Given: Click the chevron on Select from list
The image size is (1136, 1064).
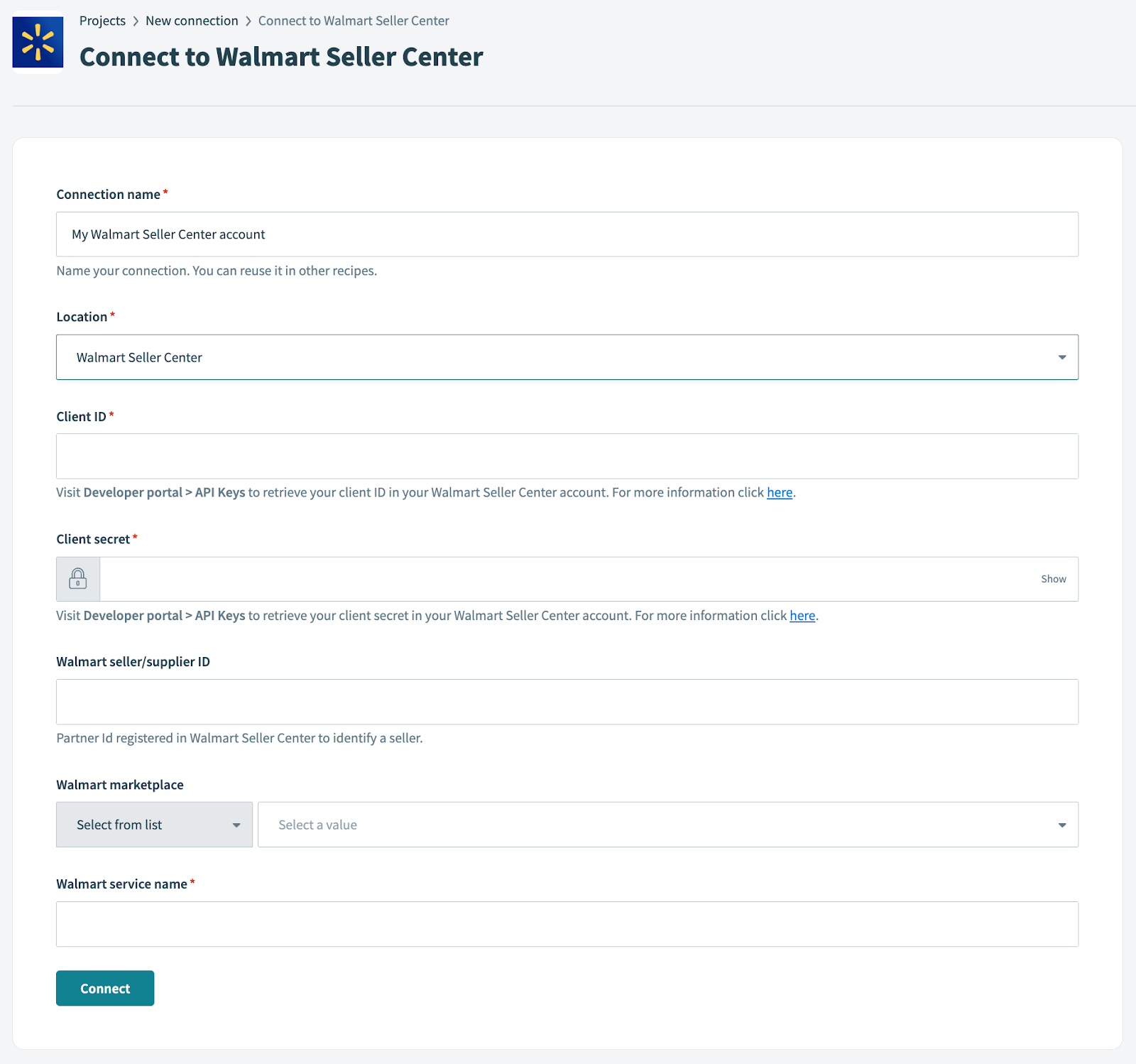Looking at the screenshot, I should [236, 825].
